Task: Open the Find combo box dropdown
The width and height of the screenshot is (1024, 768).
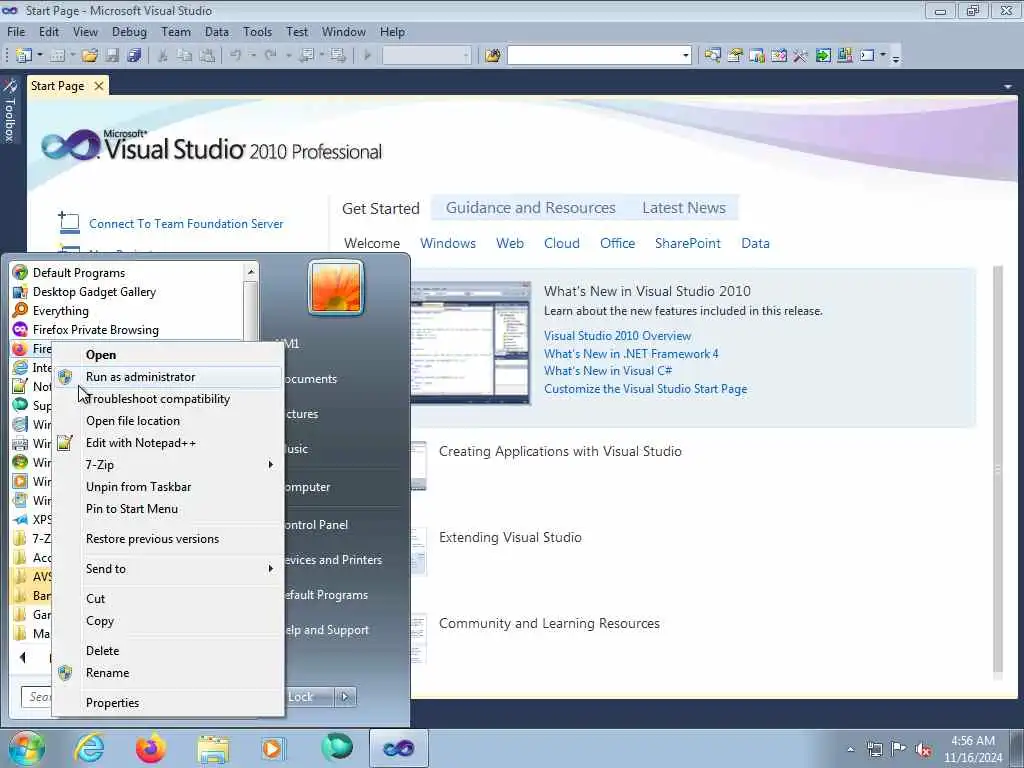Action: tap(686, 56)
